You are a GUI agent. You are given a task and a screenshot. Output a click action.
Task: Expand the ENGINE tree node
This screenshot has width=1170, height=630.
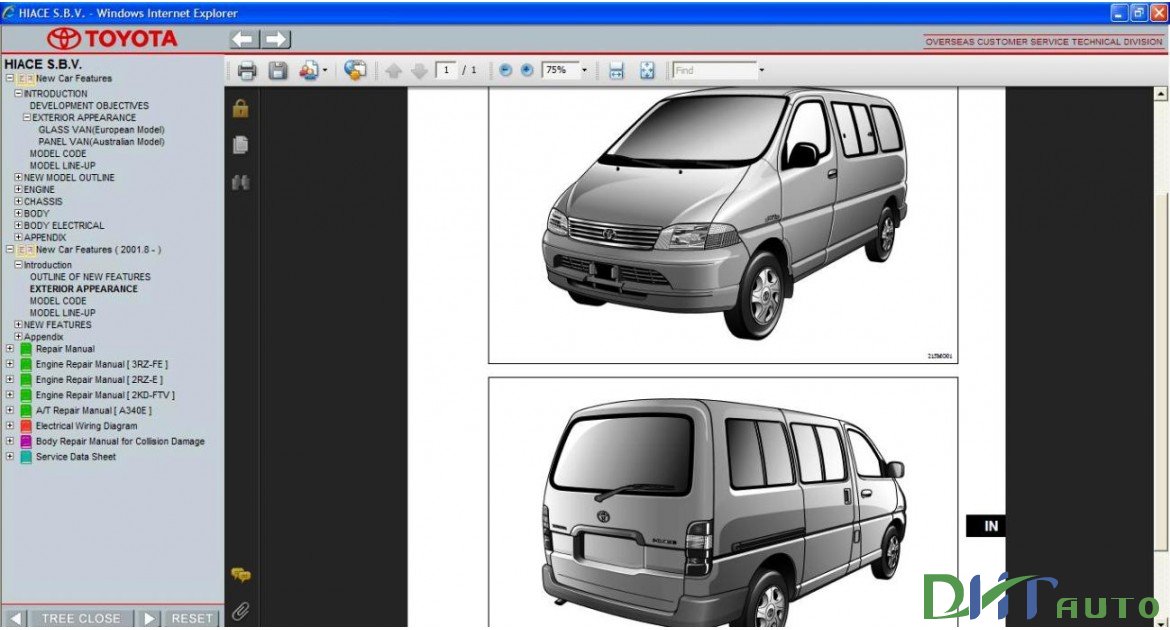17,189
